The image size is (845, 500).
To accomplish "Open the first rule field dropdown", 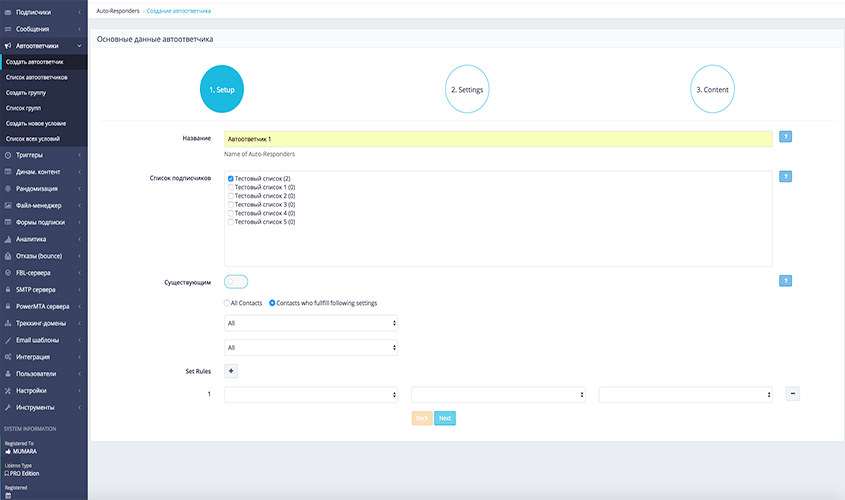I will (x=311, y=395).
